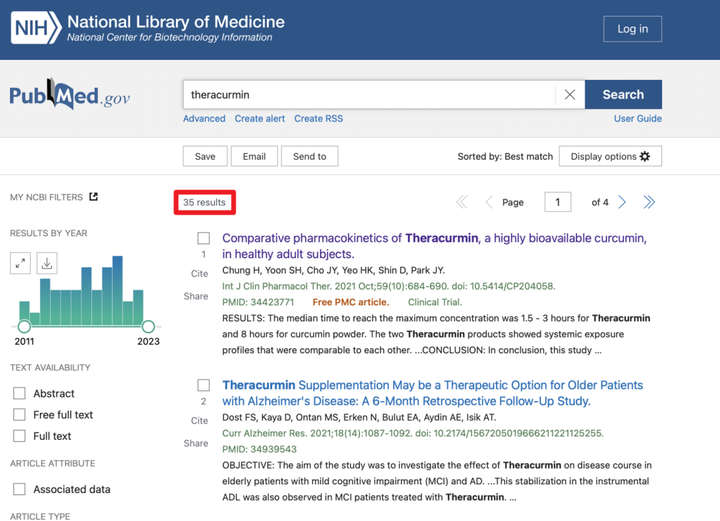Check the Free full text filter
Screen dimensions: 720x521
coord(19,415)
